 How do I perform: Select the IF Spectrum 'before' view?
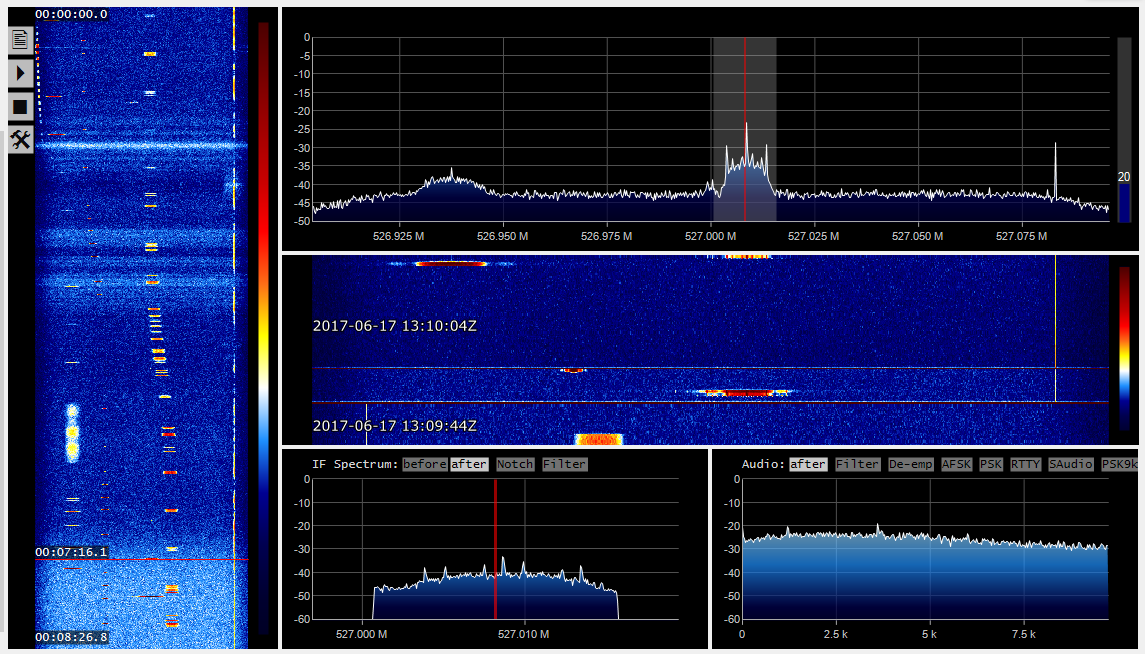point(424,464)
